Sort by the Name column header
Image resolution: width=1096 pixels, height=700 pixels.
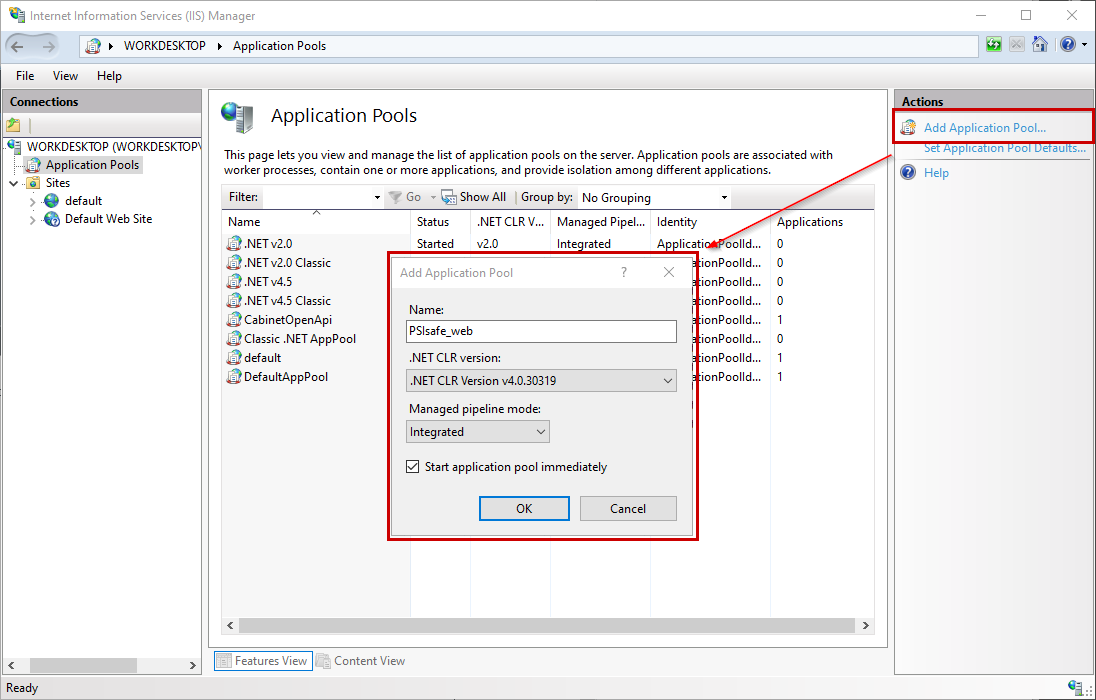tap(316, 222)
